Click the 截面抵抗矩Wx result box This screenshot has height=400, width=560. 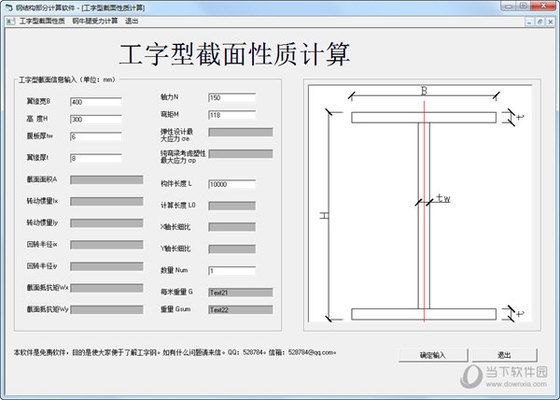coord(107,288)
